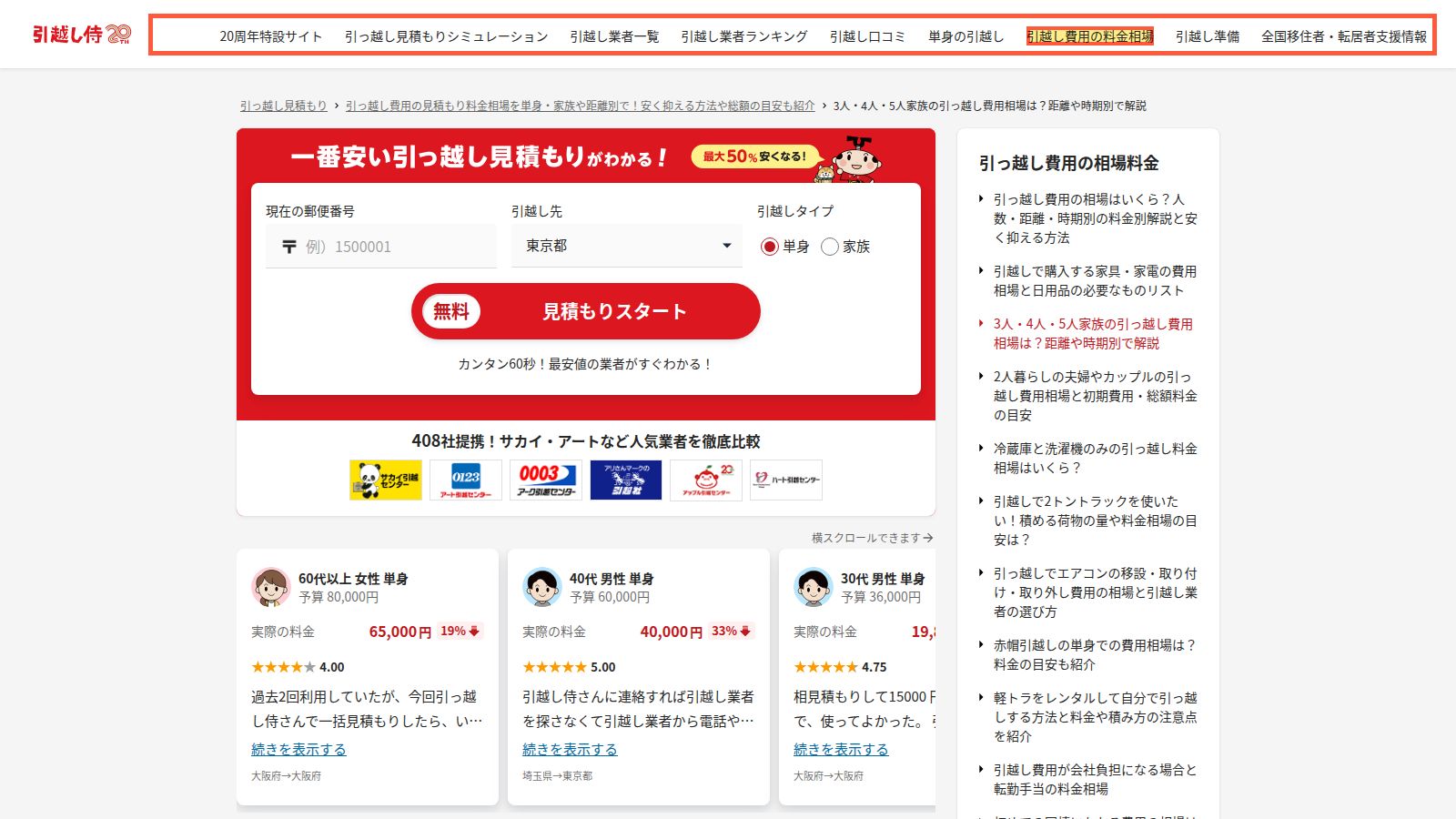Image resolution: width=1456 pixels, height=819 pixels.
Task: Click the Art 0123 mover logo
Action: 466,480
